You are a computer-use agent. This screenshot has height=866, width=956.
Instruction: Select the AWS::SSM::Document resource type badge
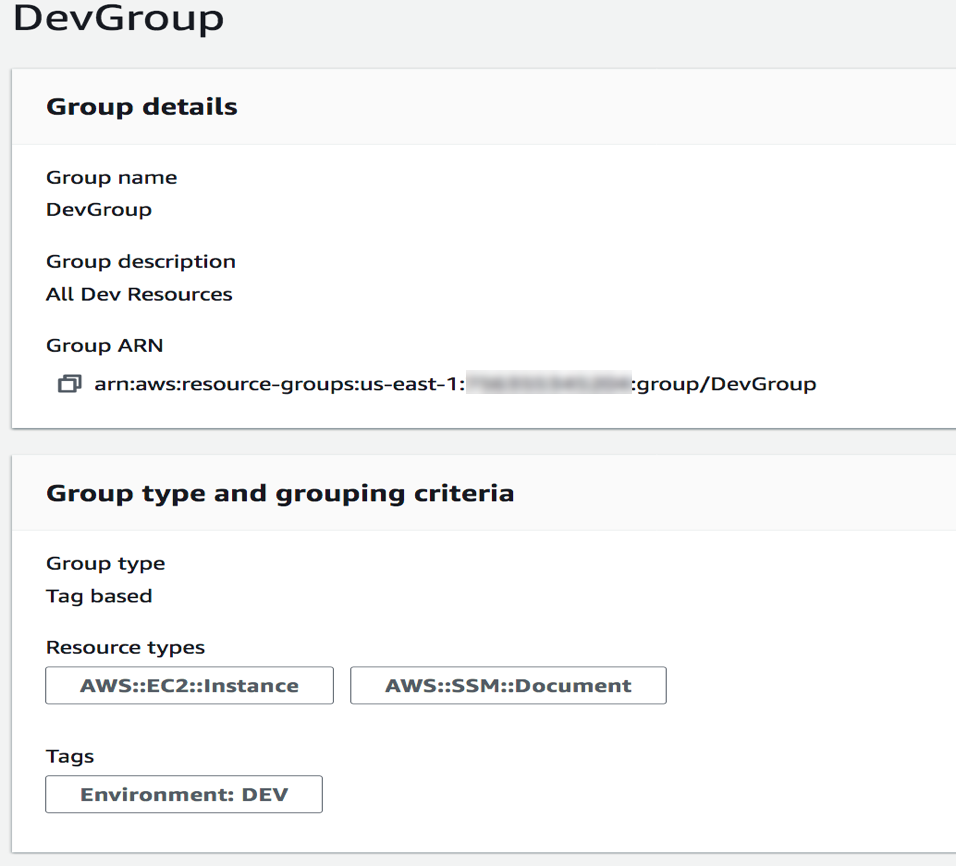pos(507,685)
